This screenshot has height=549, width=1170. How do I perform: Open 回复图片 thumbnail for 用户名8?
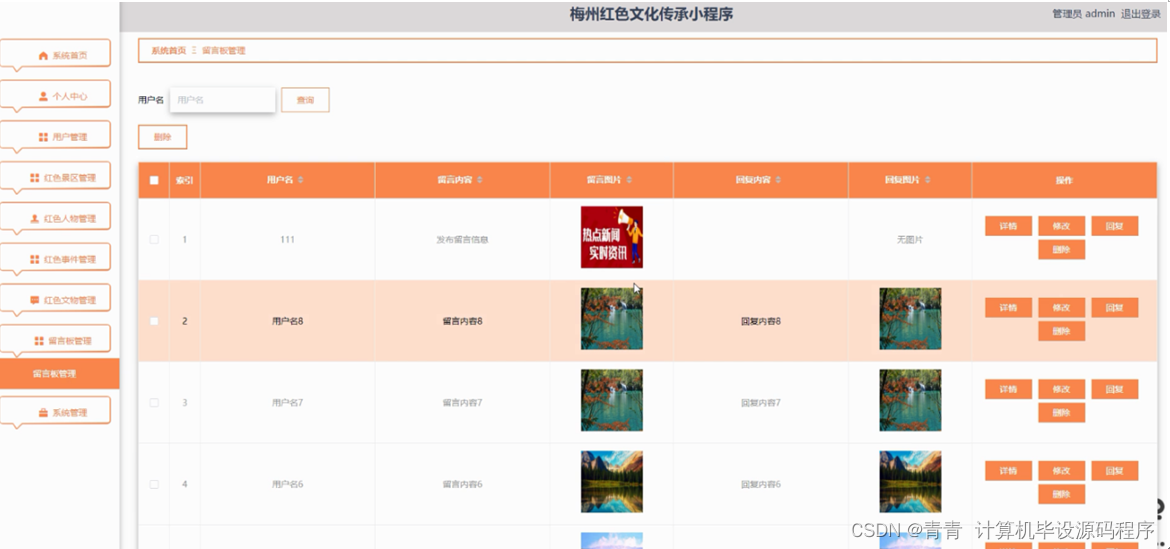[x=910, y=319]
